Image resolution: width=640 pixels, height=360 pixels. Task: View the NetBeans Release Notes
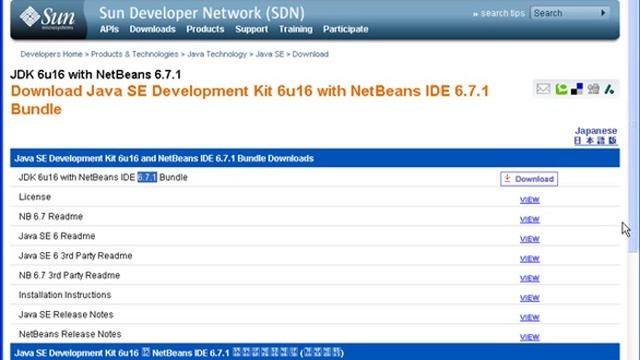(x=529, y=337)
